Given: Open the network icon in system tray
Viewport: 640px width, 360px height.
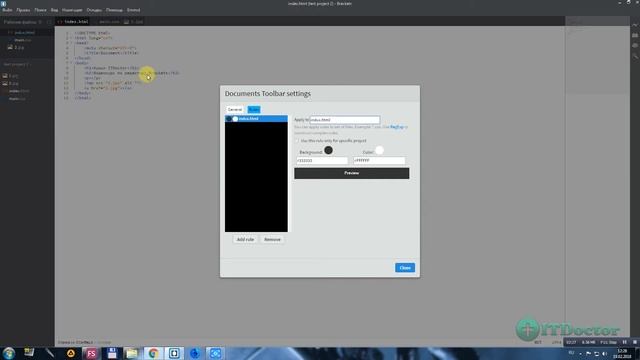Looking at the screenshot, I should click(x=596, y=353).
